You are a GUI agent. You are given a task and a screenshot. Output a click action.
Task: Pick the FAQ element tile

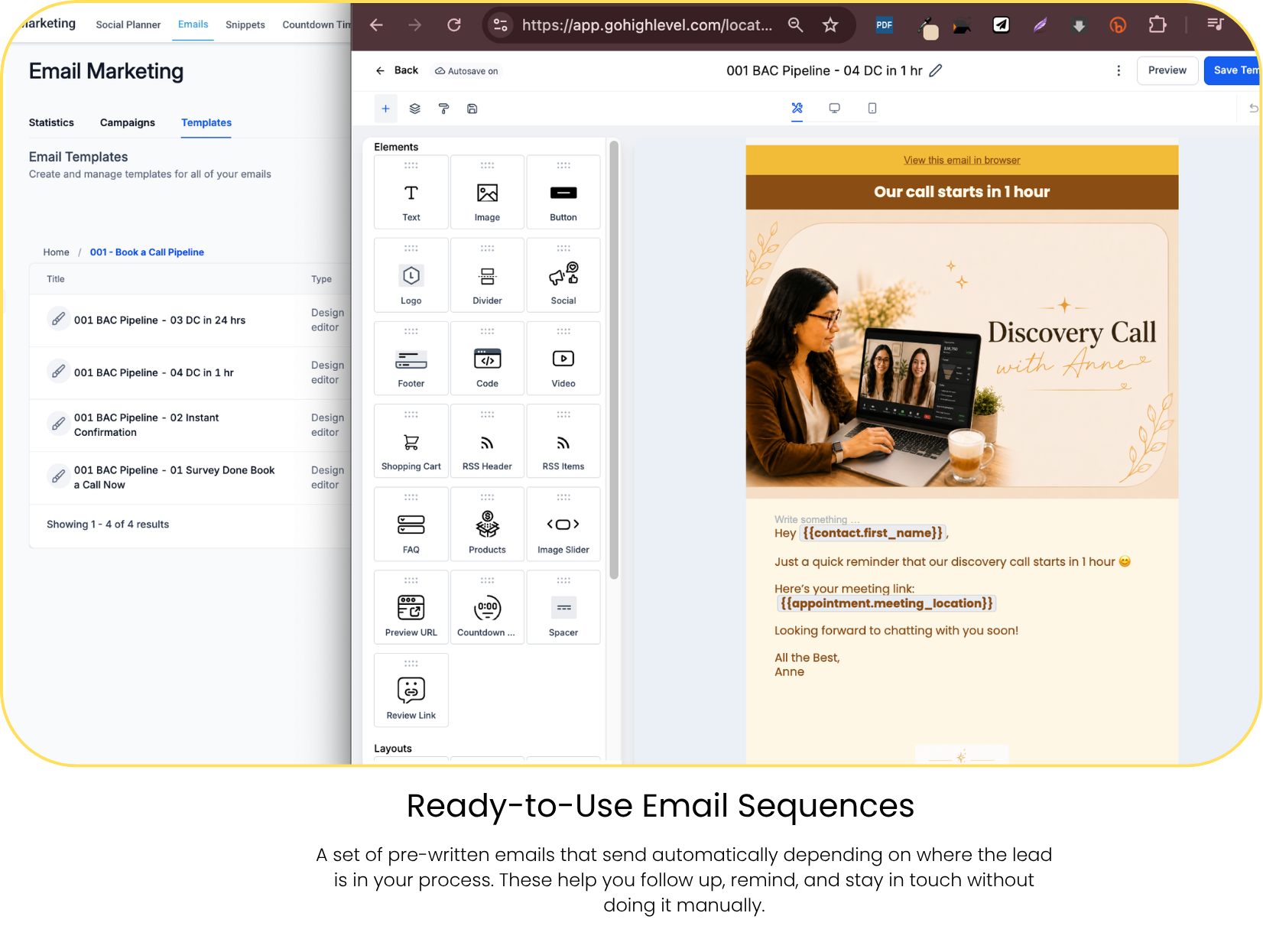pyautogui.click(x=411, y=525)
